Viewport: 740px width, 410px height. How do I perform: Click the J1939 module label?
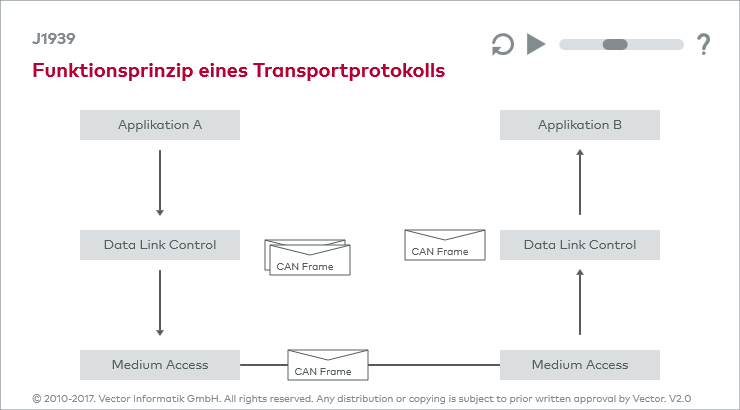coord(54,39)
